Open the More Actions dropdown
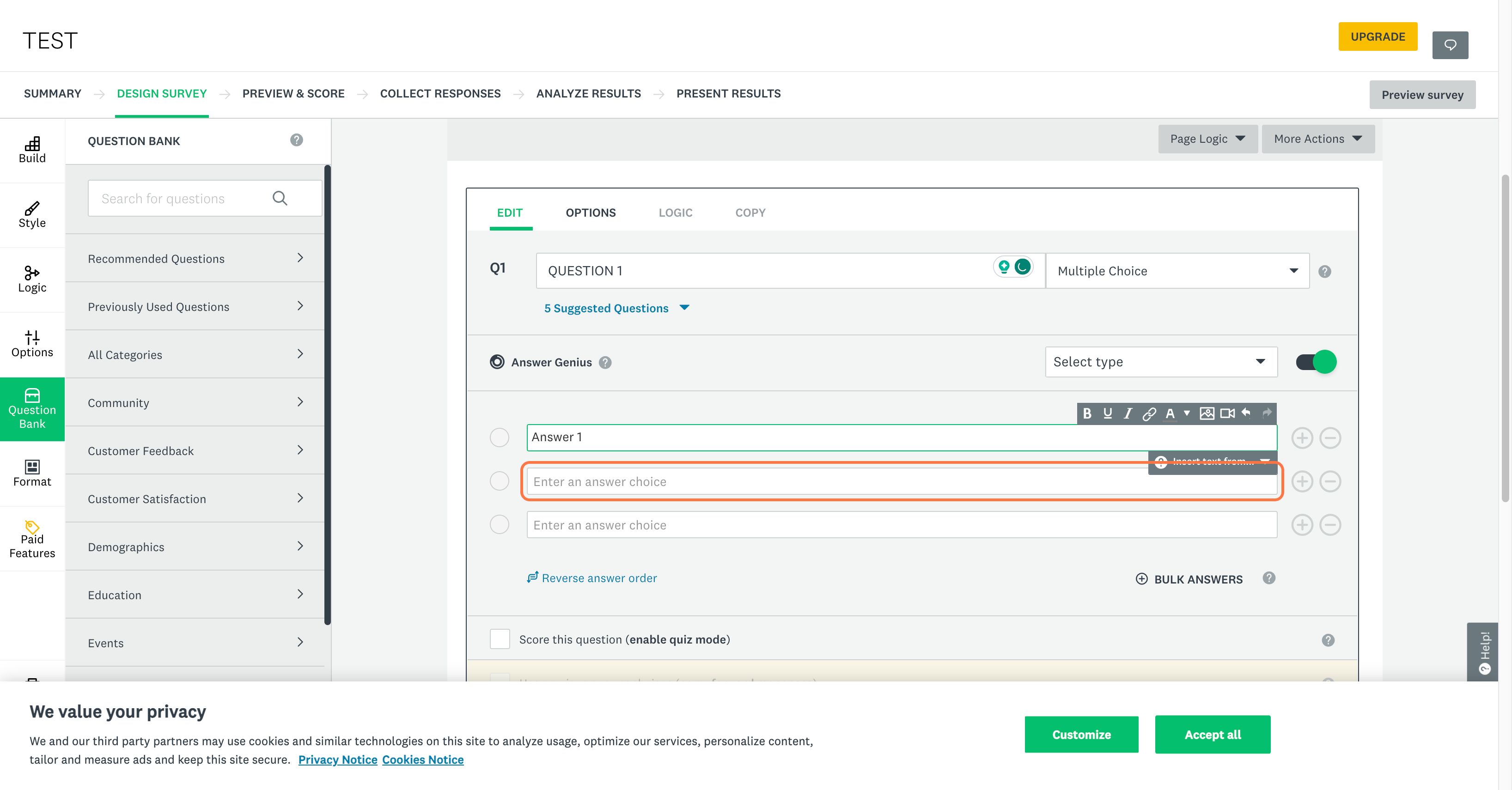1512x790 pixels. pos(1318,139)
